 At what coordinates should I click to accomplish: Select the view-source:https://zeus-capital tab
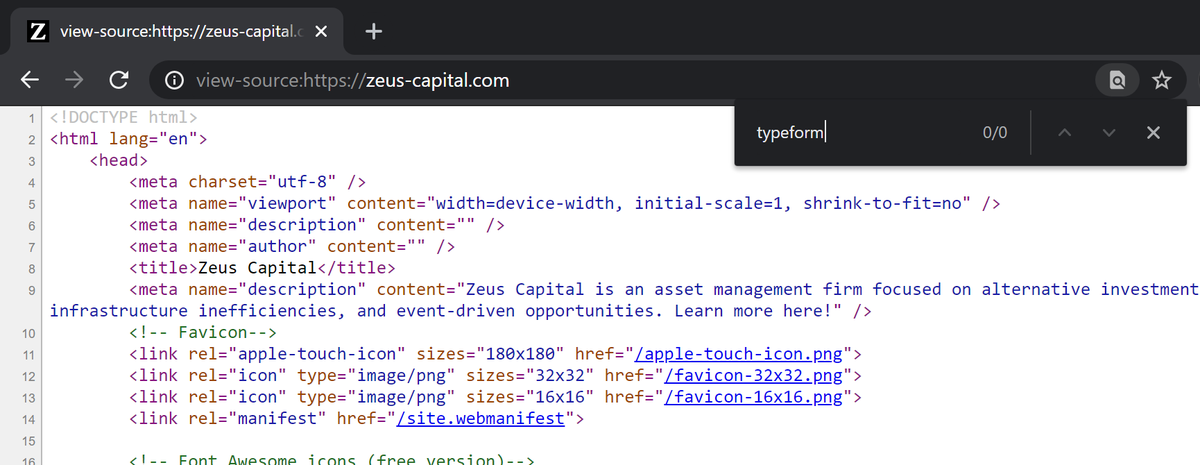176,31
